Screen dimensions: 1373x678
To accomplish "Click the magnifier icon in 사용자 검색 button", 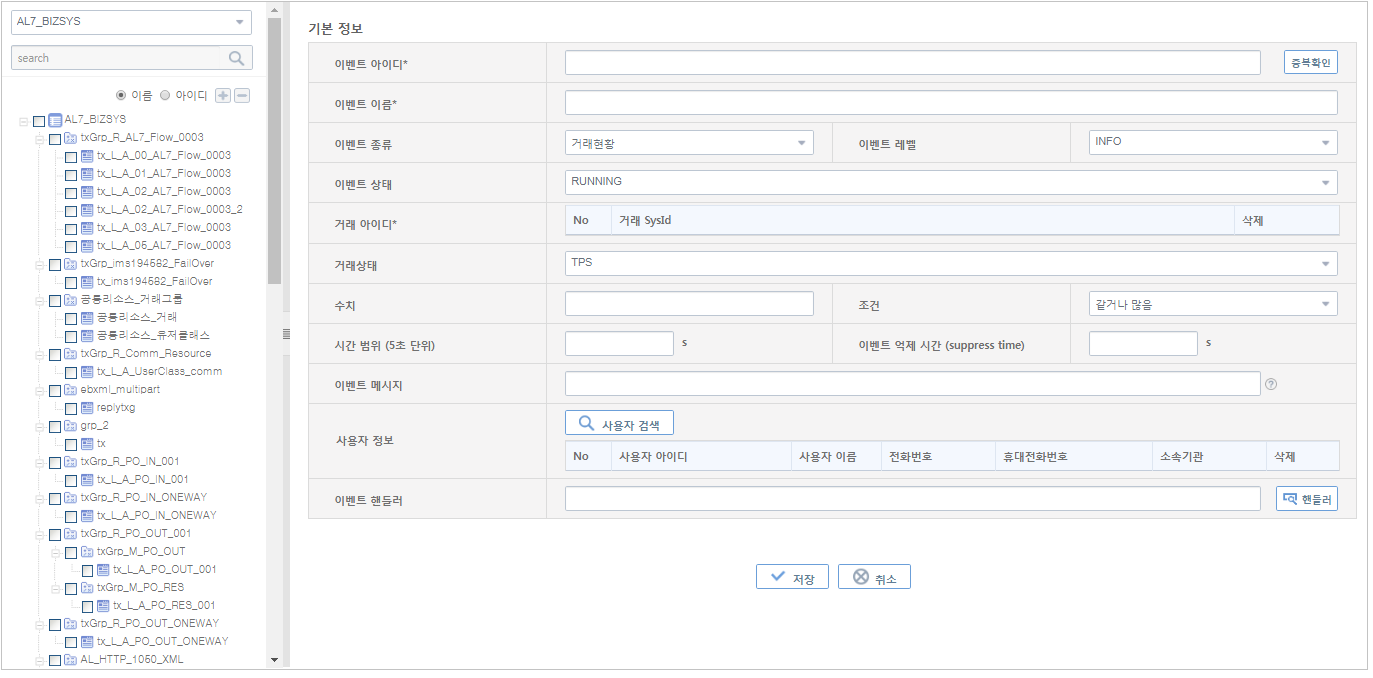I will tap(587, 422).
